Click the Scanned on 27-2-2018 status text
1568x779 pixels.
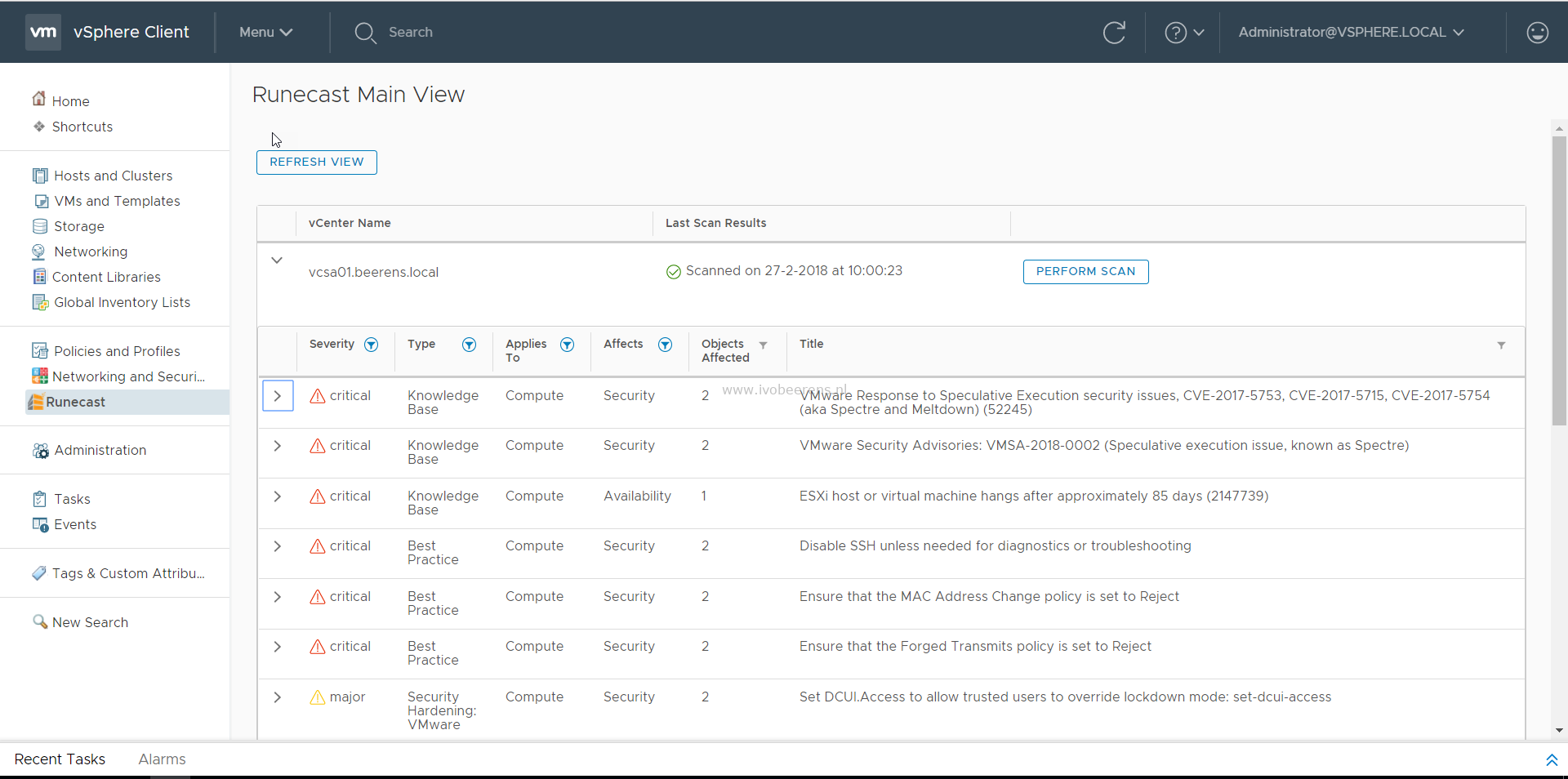click(x=794, y=271)
